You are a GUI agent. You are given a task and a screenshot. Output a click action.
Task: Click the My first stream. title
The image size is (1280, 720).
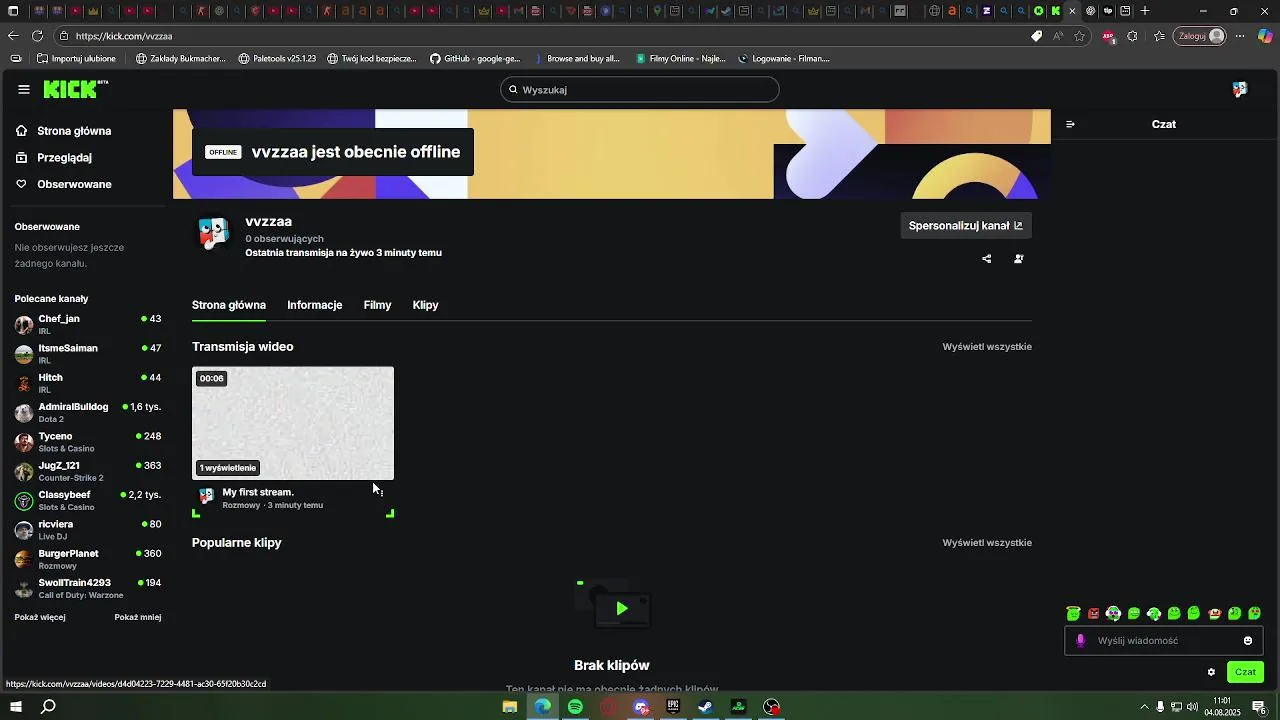[258, 492]
